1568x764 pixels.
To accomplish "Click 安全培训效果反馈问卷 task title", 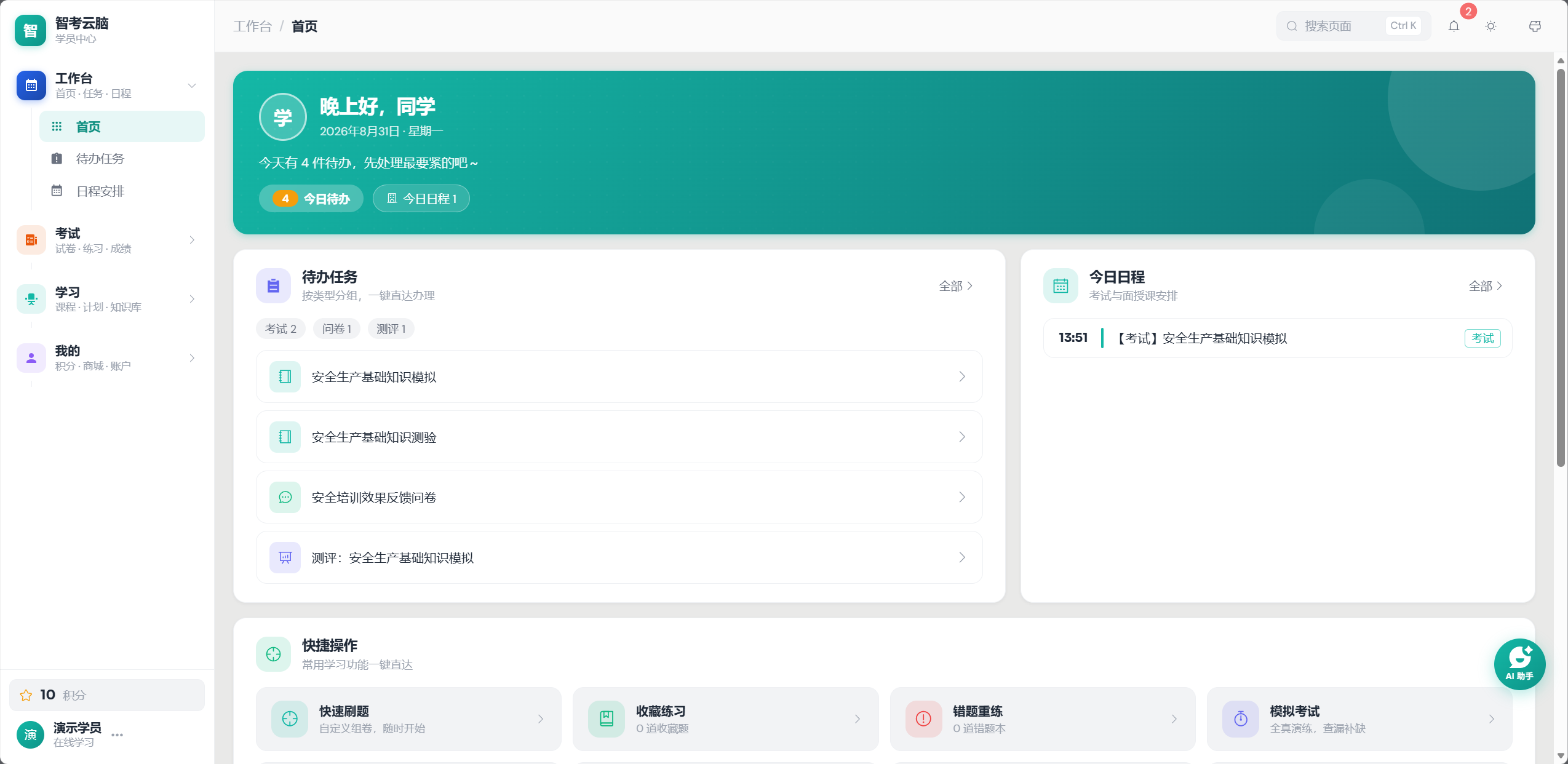I will pos(374,497).
